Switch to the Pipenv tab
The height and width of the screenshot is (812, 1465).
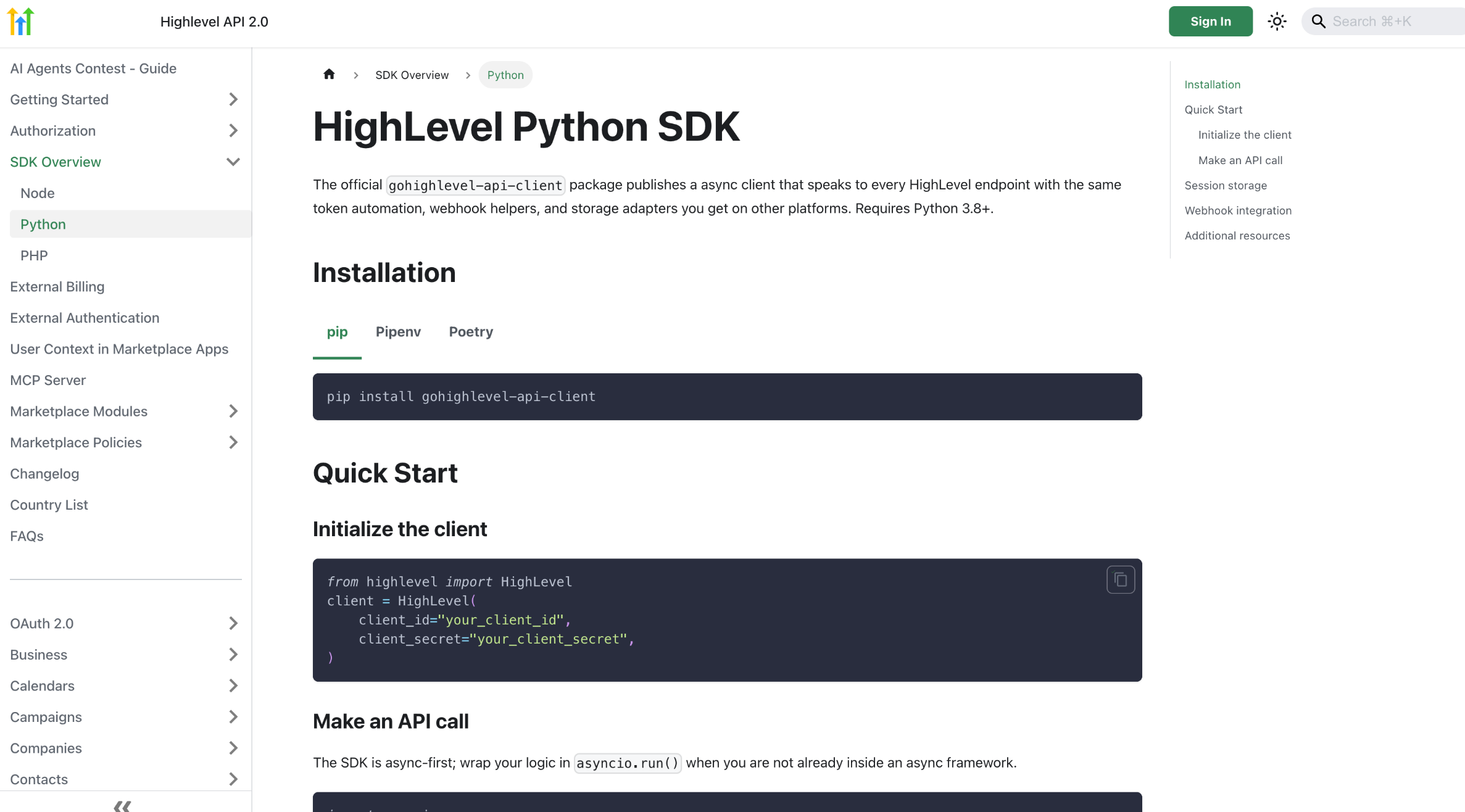(398, 332)
